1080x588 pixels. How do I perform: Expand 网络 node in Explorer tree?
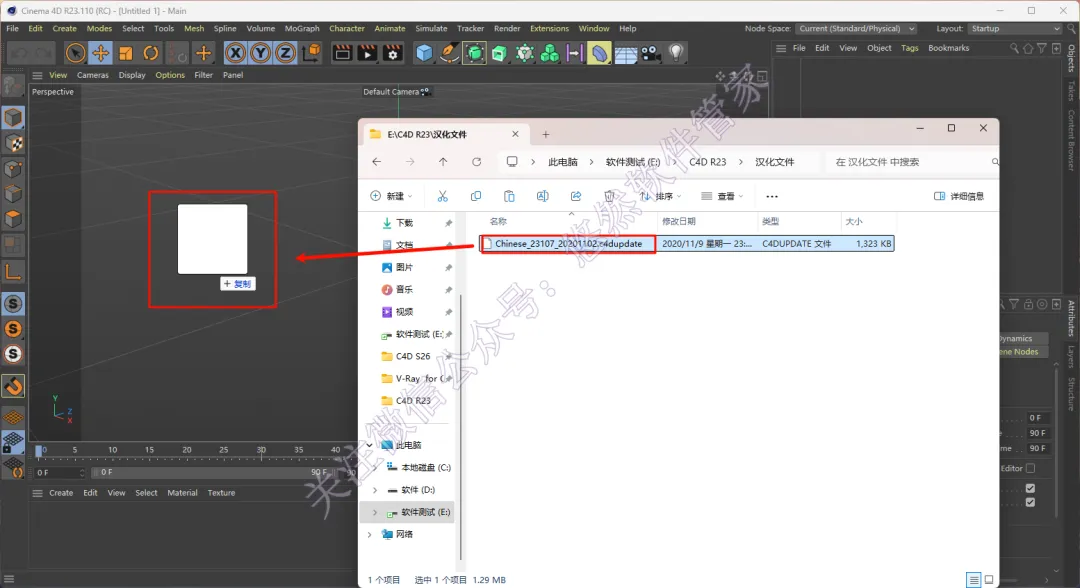pos(369,534)
